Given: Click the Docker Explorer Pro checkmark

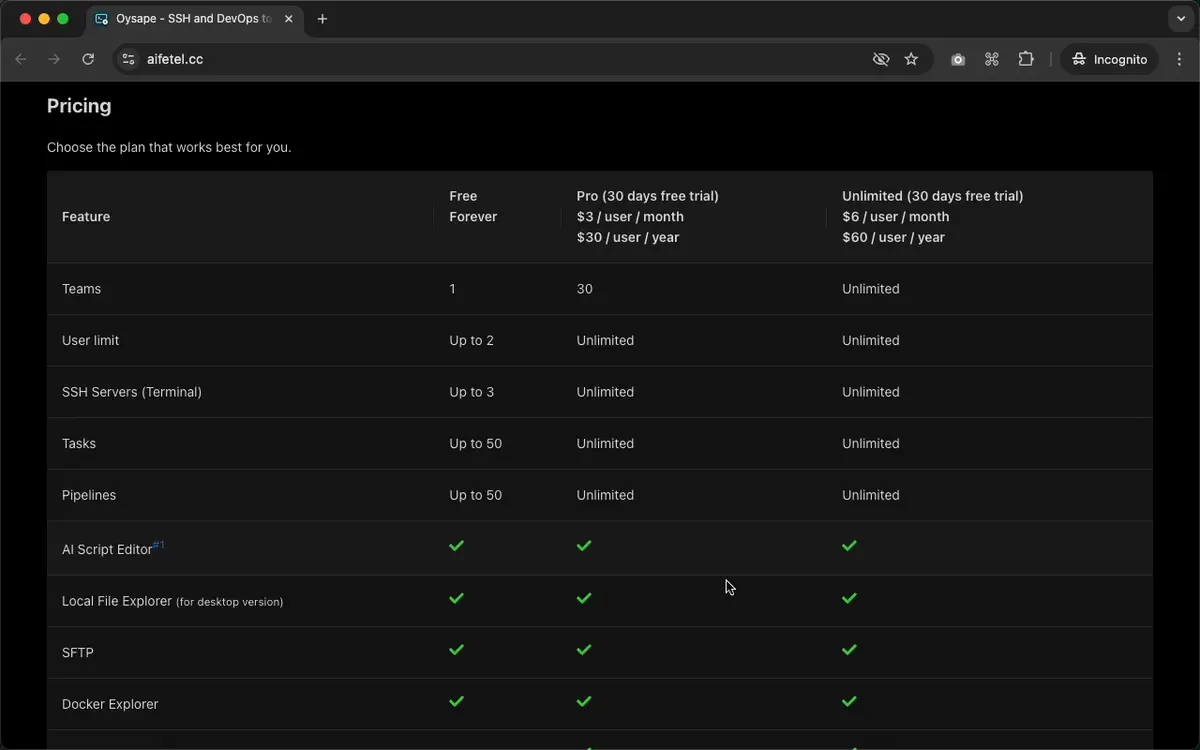Looking at the screenshot, I should coord(584,702).
